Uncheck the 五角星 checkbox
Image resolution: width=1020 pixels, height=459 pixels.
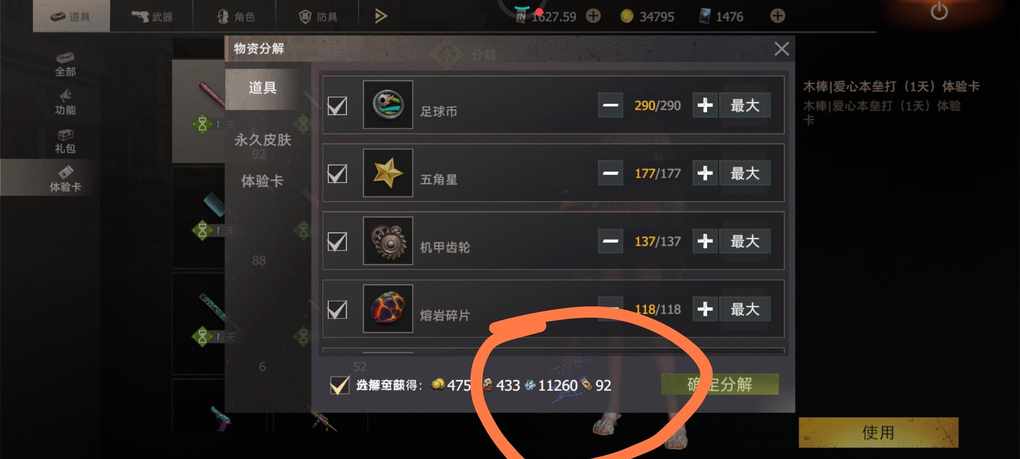(337, 174)
